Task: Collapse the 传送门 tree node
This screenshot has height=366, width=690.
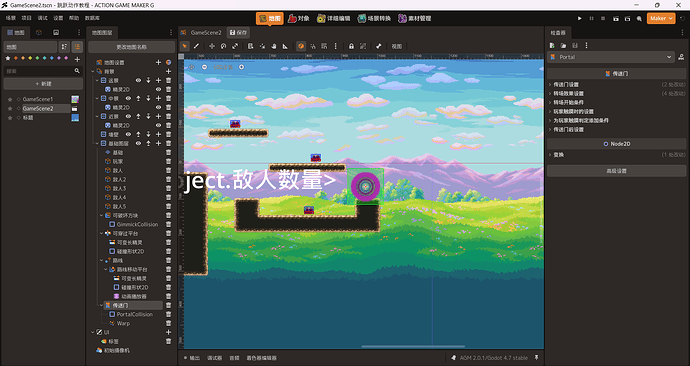Action: coord(102,305)
